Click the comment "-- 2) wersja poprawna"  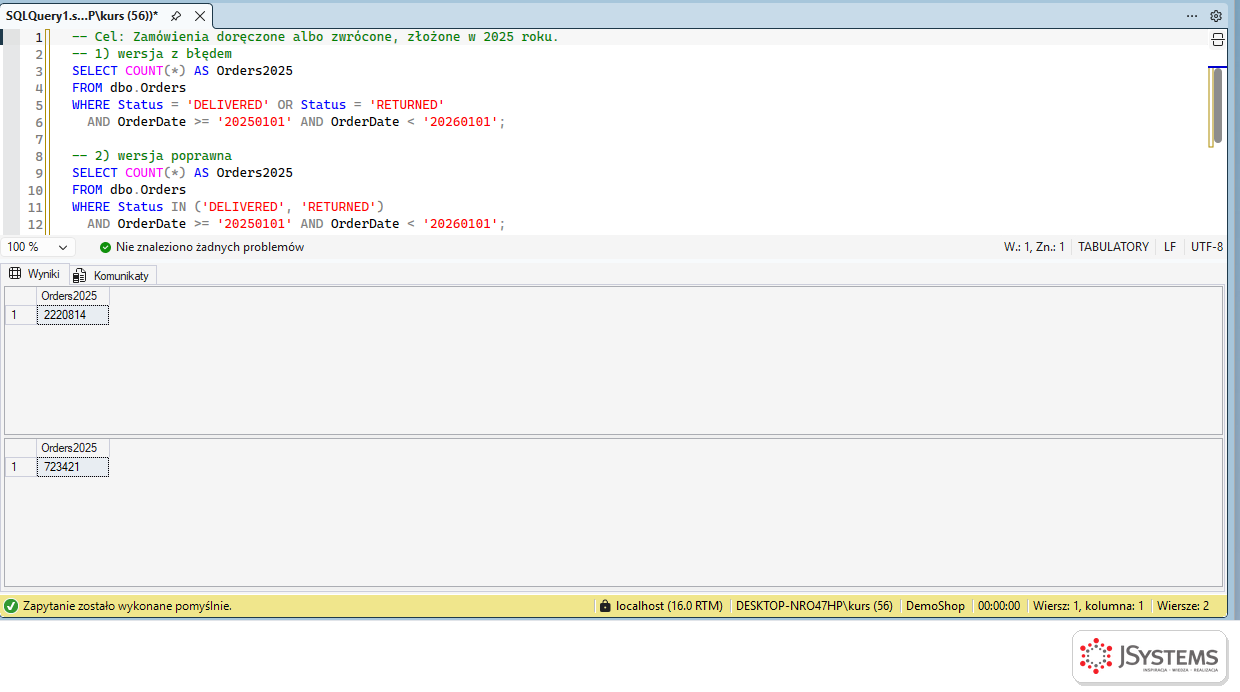point(152,156)
